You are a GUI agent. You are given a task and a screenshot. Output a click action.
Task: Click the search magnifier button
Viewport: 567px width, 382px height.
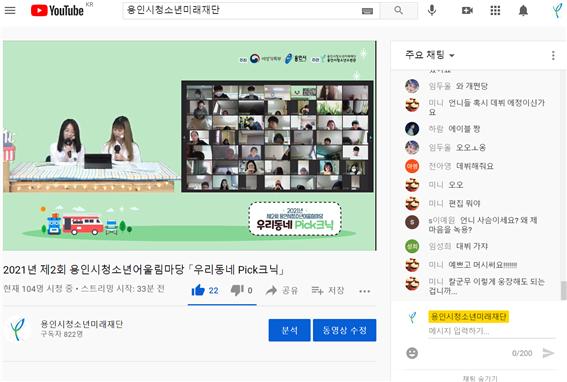click(398, 10)
